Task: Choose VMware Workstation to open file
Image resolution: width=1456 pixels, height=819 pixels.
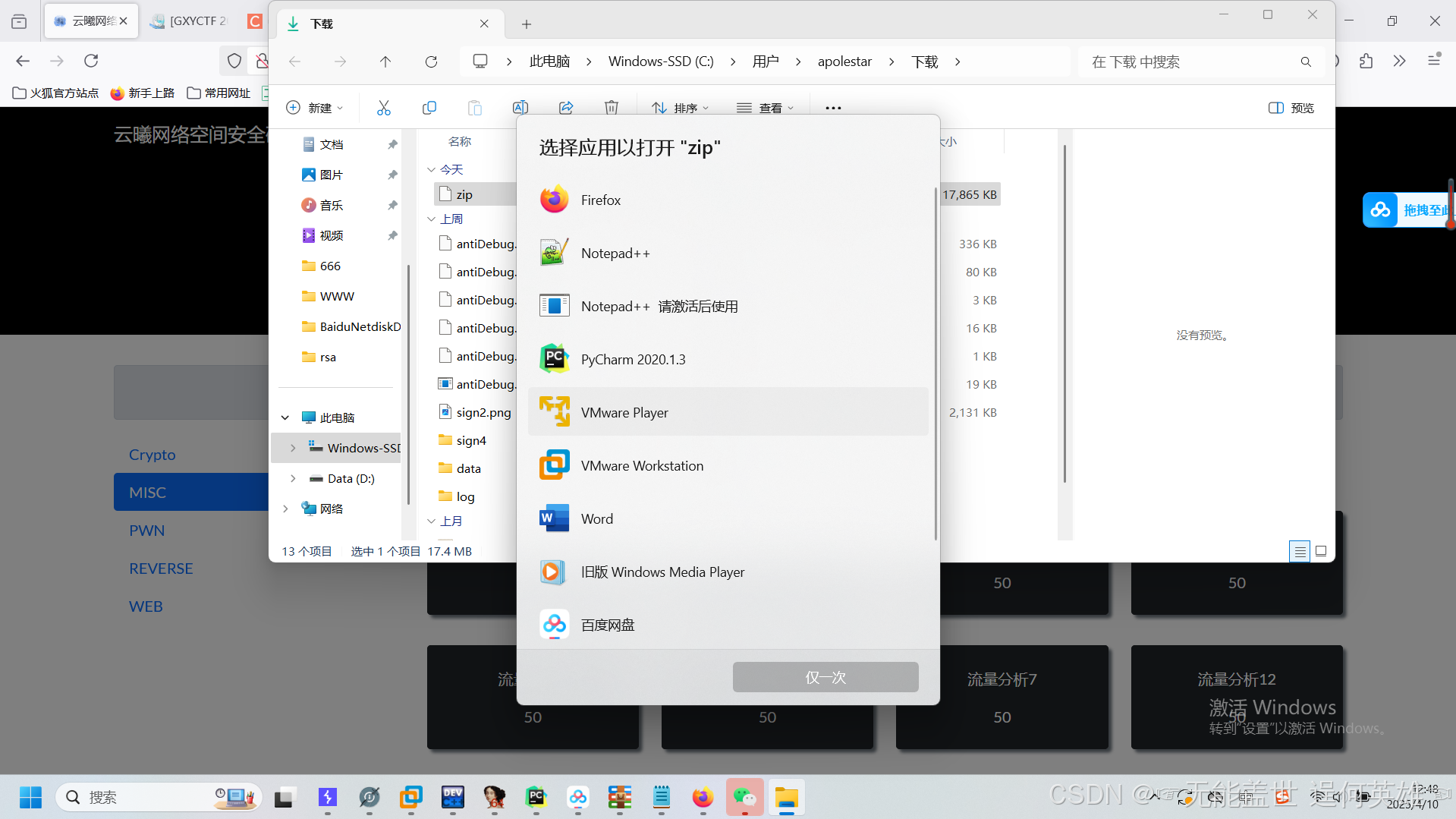Action: click(728, 465)
